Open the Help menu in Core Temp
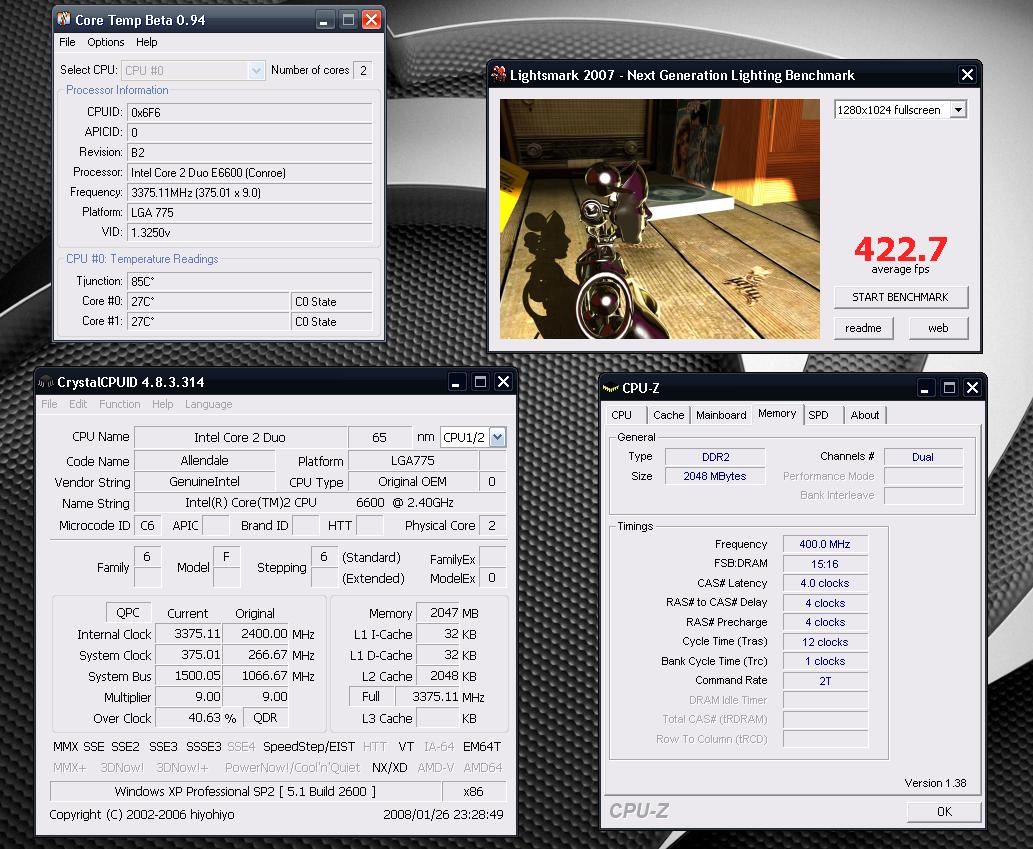 pyautogui.click(x=147, y=42)
